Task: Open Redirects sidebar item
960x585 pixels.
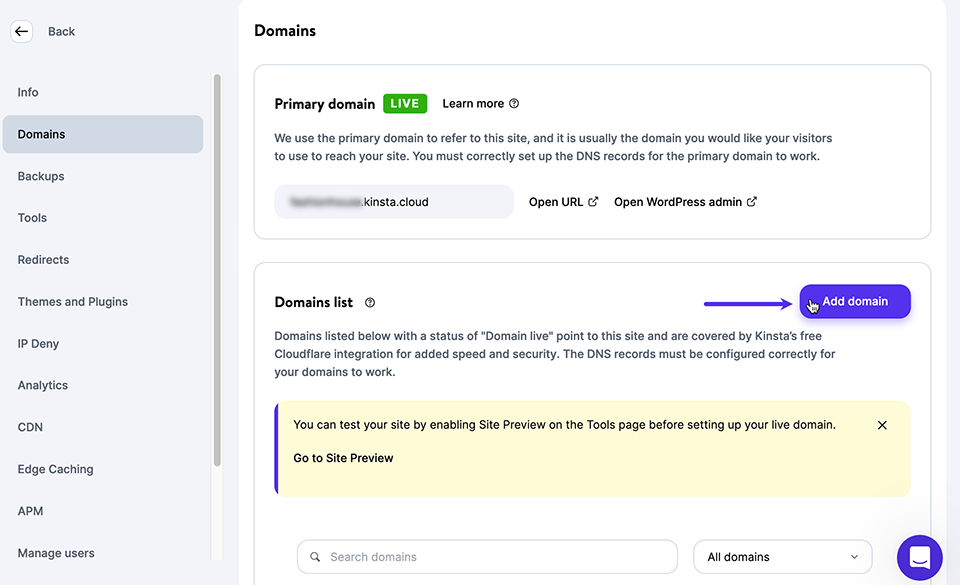Action: click(x=43, y=260)
